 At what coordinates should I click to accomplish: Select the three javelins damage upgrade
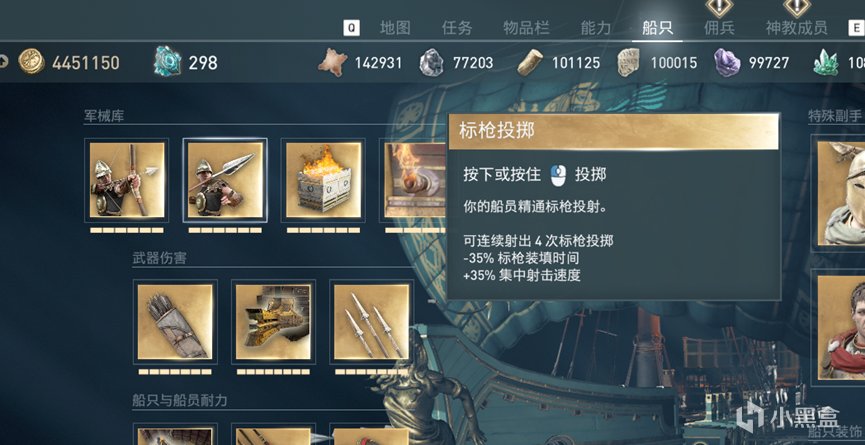371,322
